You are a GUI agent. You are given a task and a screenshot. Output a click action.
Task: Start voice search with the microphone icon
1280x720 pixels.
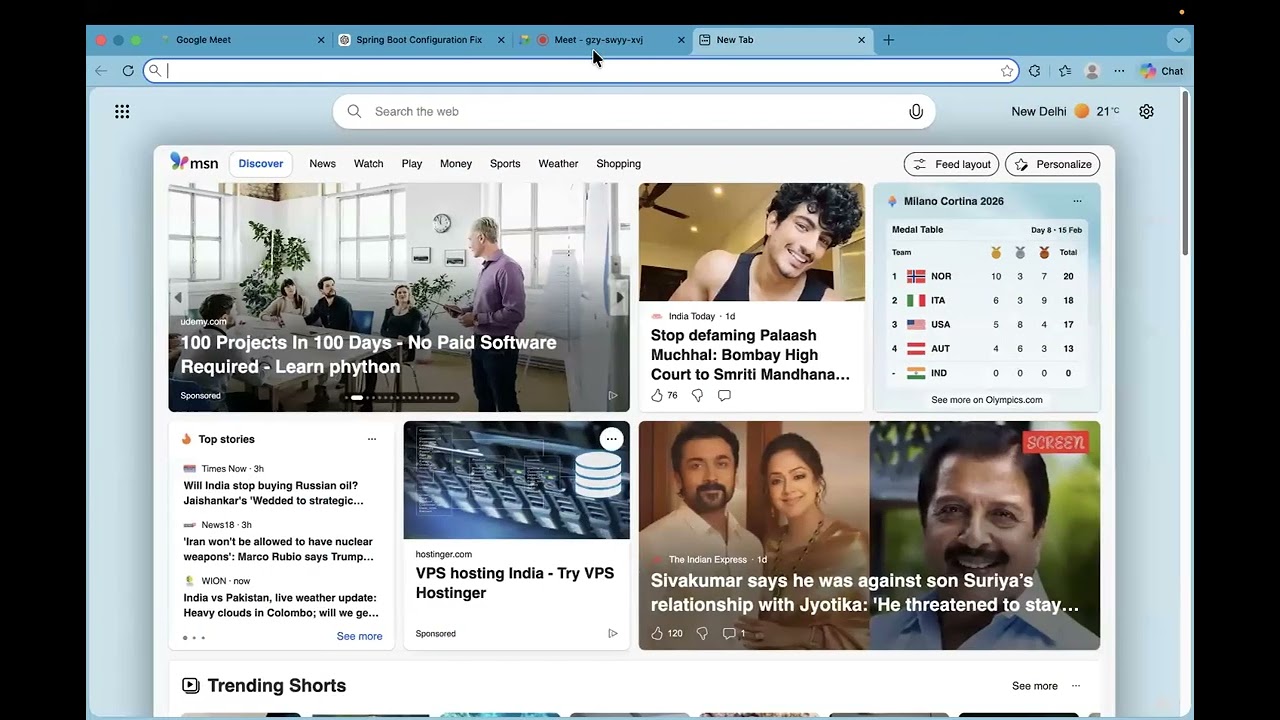(916, 112)
